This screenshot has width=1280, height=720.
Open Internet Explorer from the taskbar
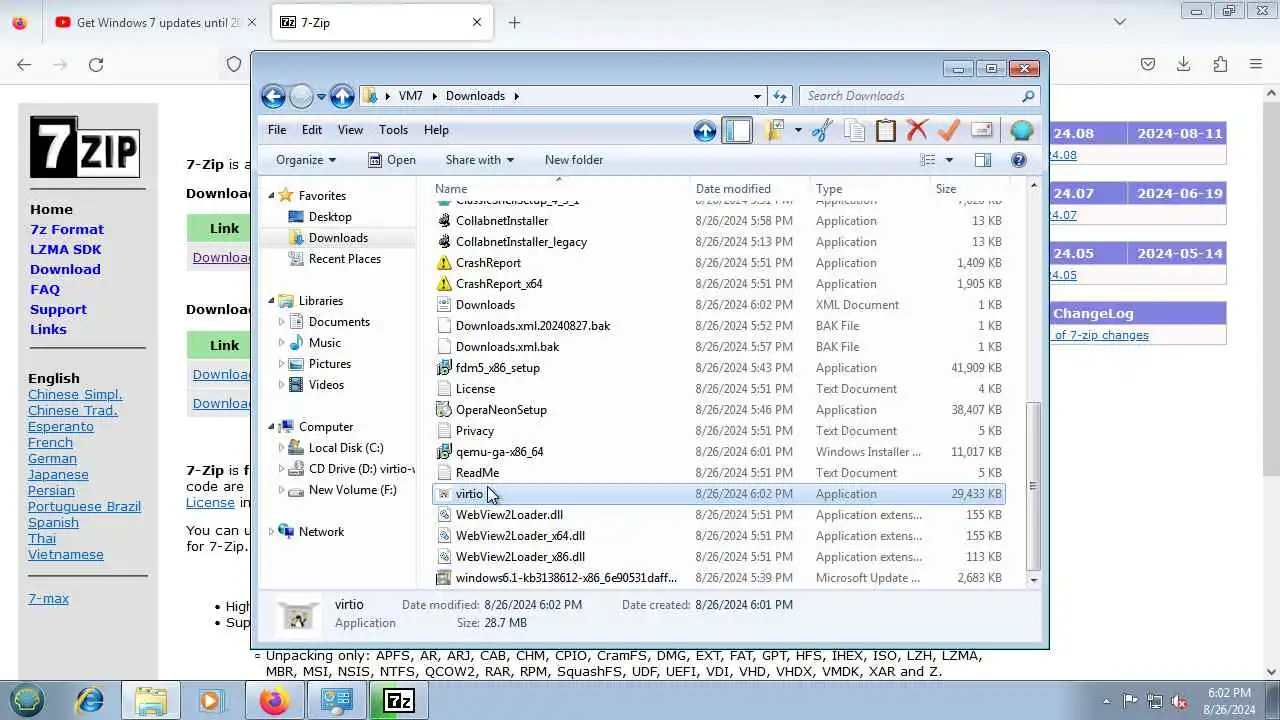pos(90,700)
